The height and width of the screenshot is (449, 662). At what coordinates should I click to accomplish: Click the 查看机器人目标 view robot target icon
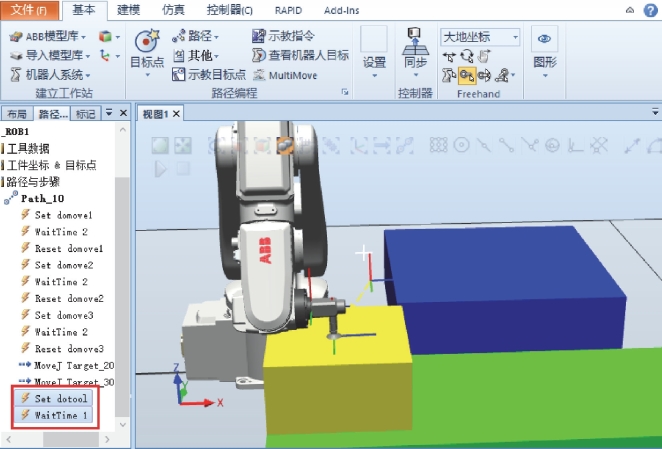259,55
